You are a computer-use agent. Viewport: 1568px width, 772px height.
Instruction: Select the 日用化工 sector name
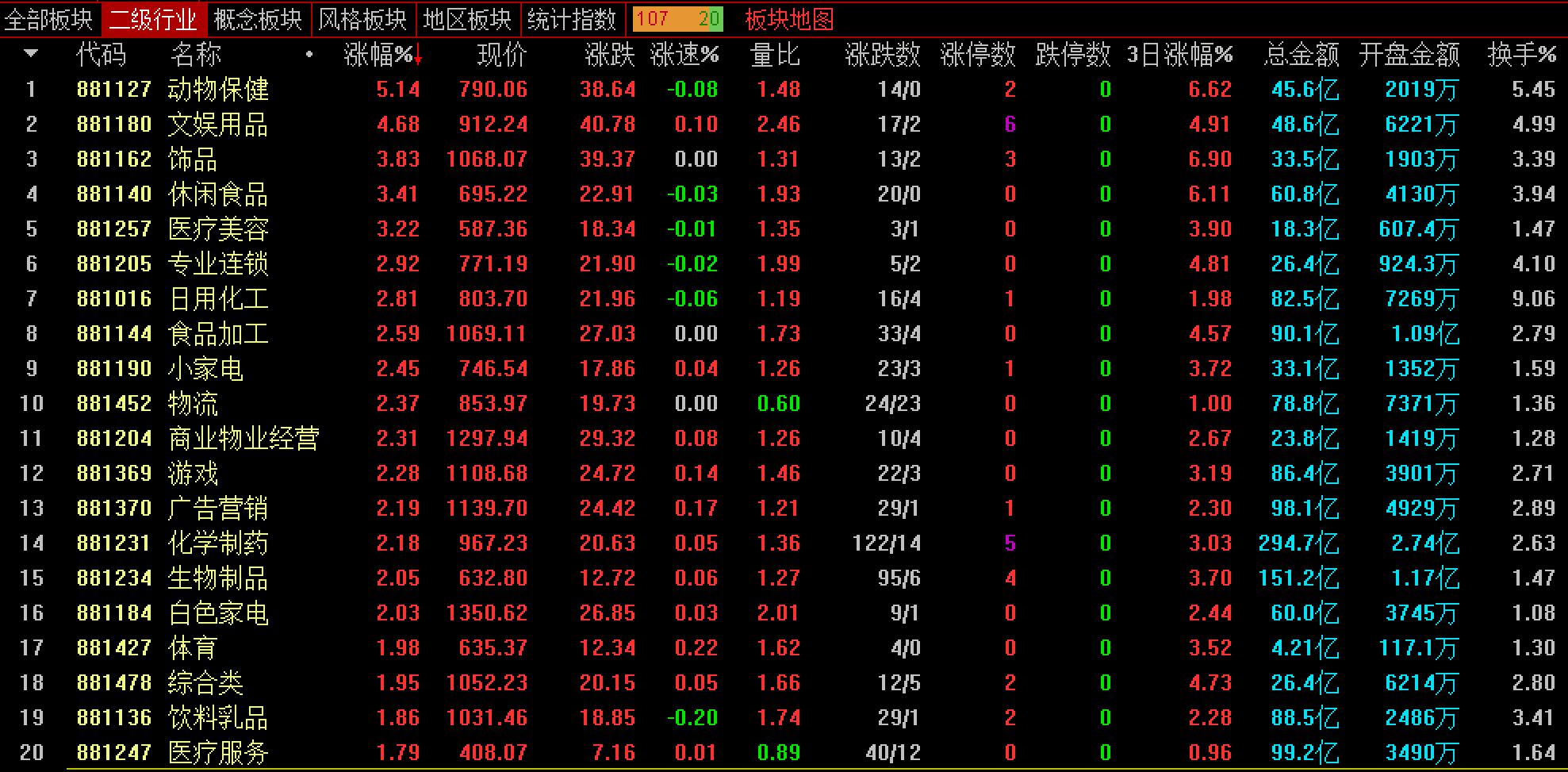point(218,298)
